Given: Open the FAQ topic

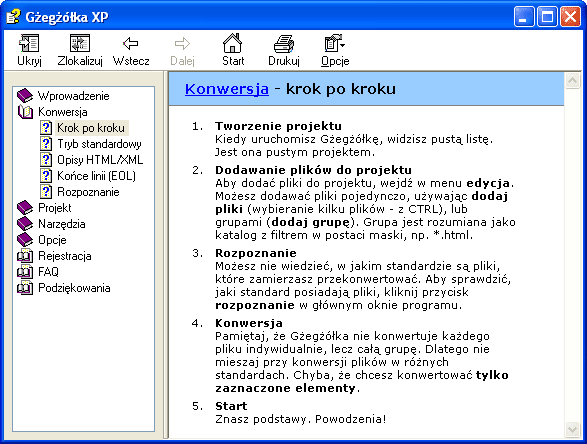Looking at the screenshot, I should 48,272.
